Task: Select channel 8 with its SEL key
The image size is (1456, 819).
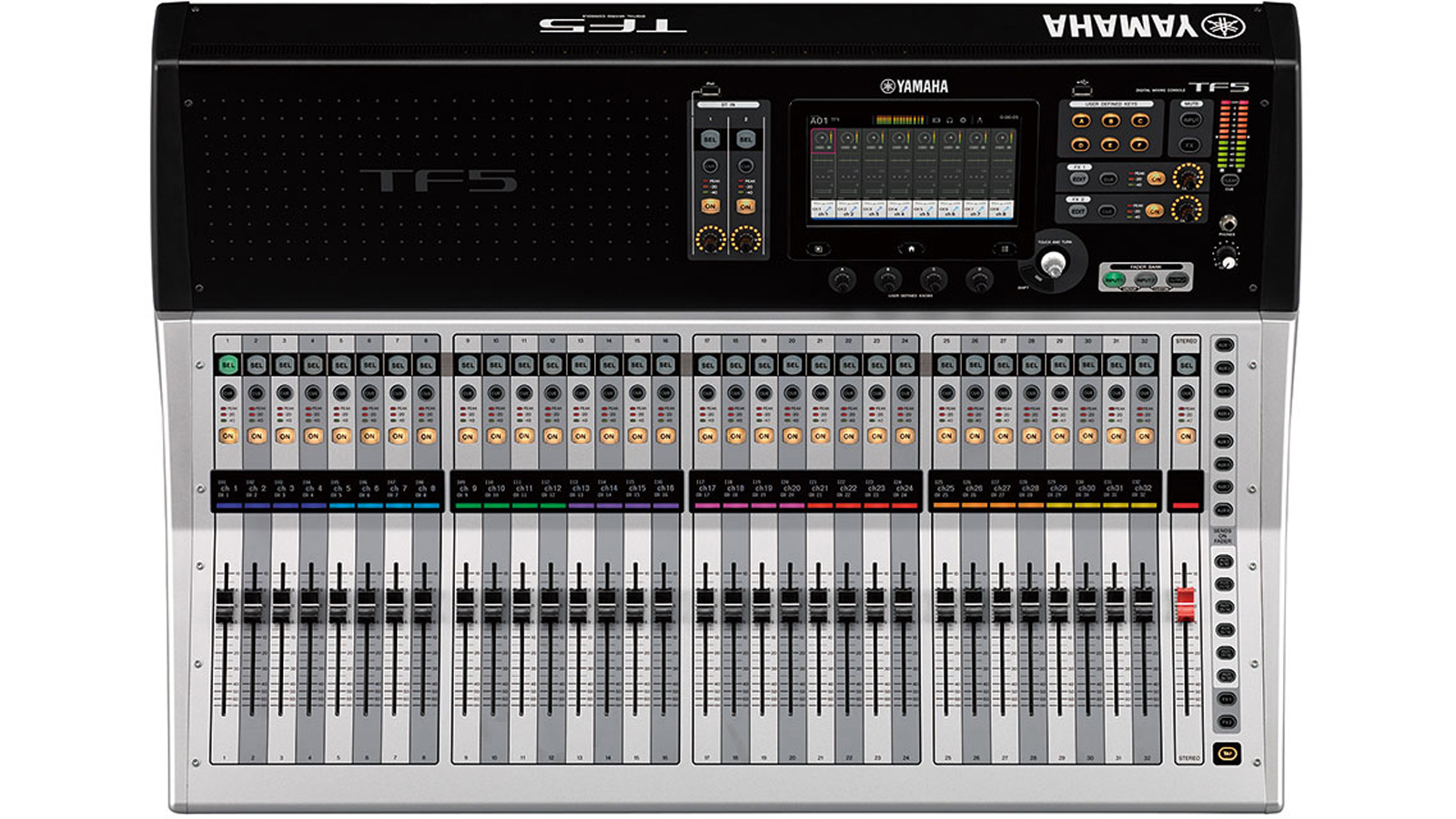Action: tap(426, 365)
